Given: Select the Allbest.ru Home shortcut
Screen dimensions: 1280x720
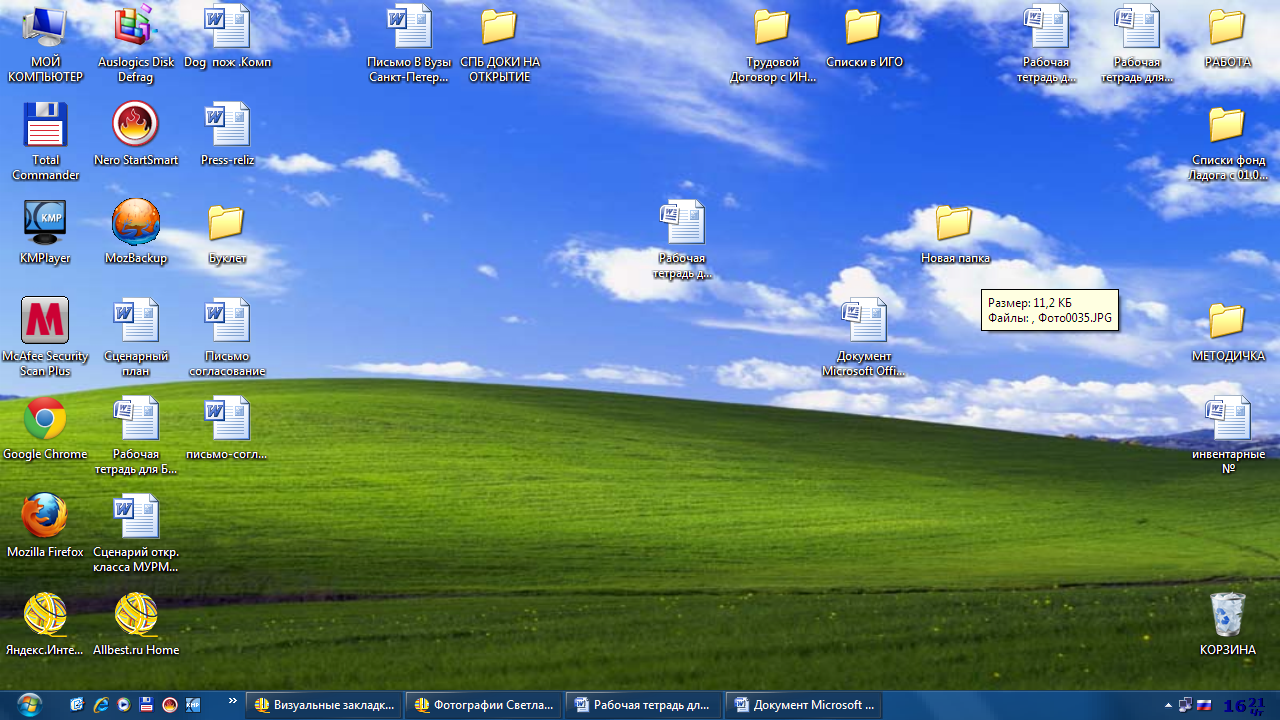Looking at the screenshot, I should (x=136, y=624).
